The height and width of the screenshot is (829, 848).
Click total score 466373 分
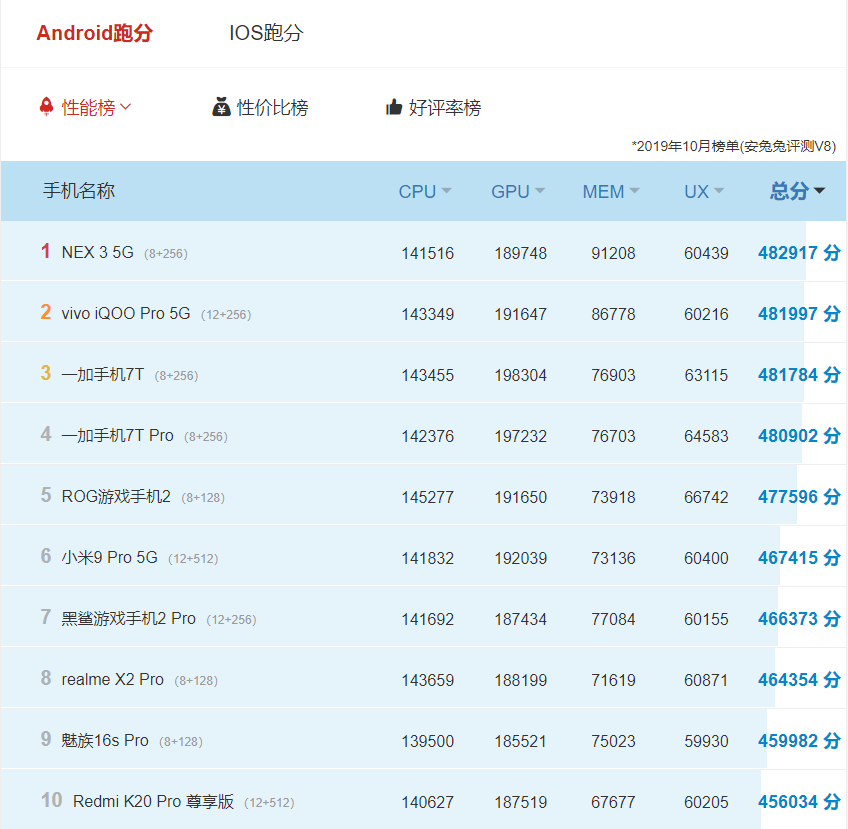coord(799,619)
